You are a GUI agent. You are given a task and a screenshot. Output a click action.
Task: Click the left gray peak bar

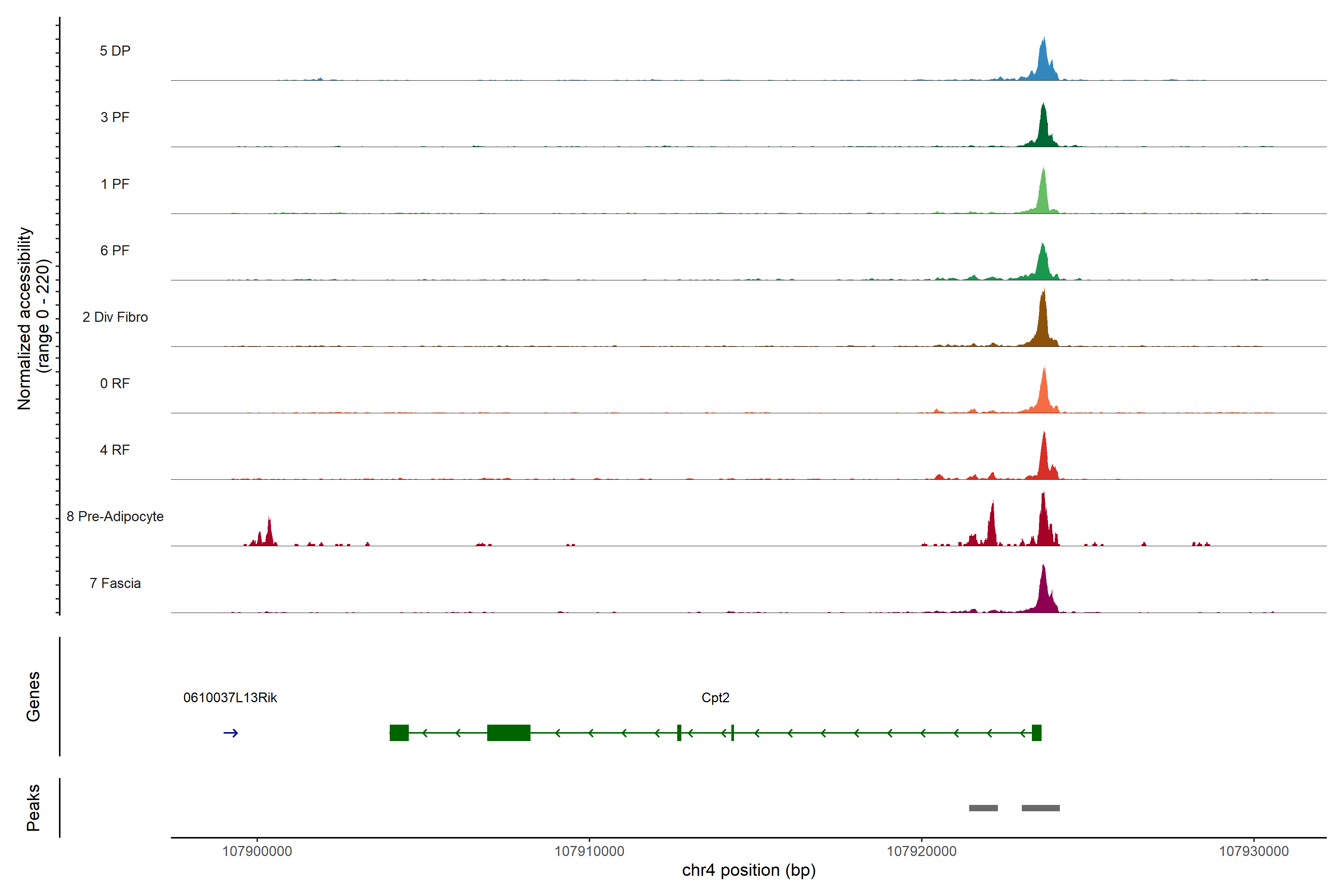click(983, 808)
